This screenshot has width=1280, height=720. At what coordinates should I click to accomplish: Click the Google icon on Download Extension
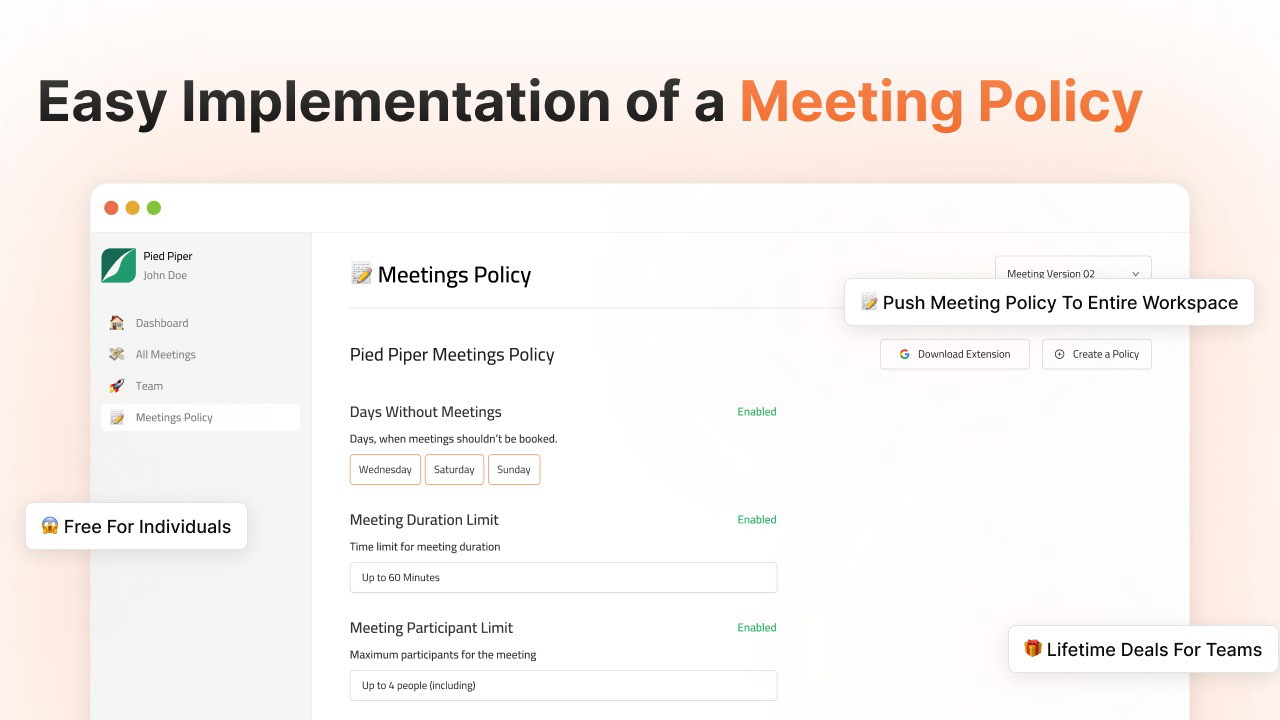click(904, 354)
